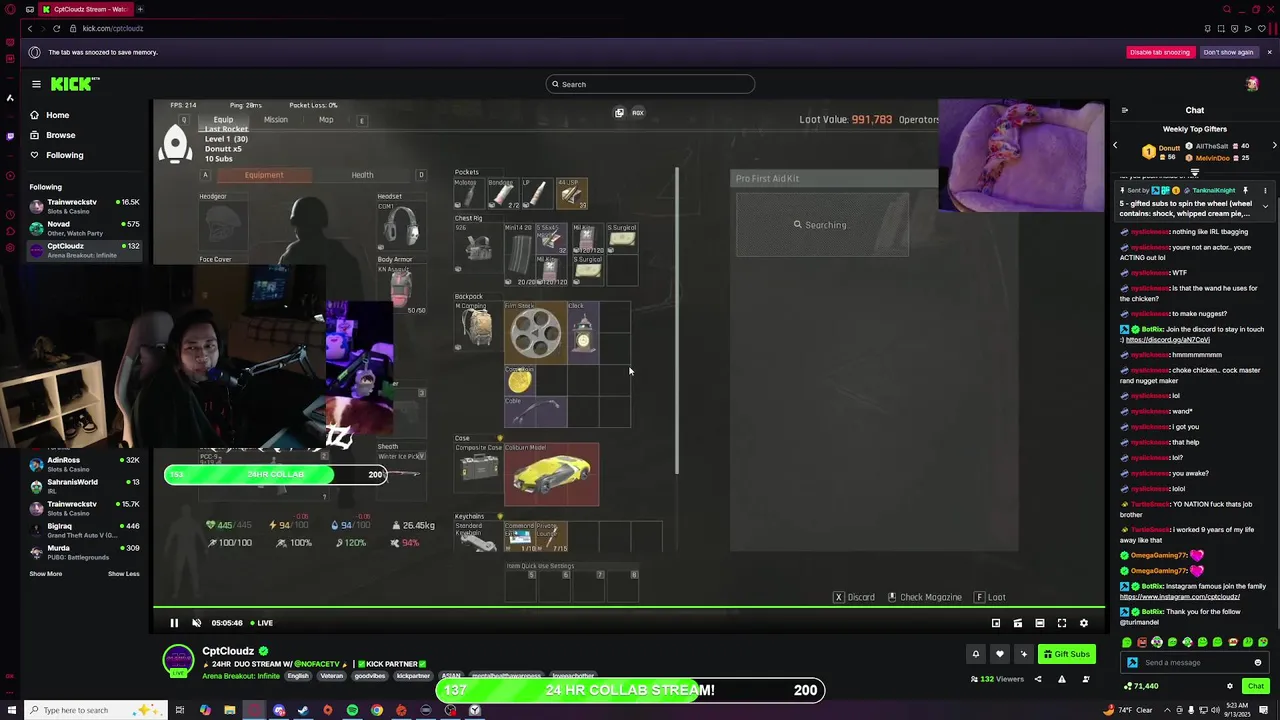Open the SahranisWorld recommended channel
The width and height of the screenshot is (1280, 720).
(86, 486)
